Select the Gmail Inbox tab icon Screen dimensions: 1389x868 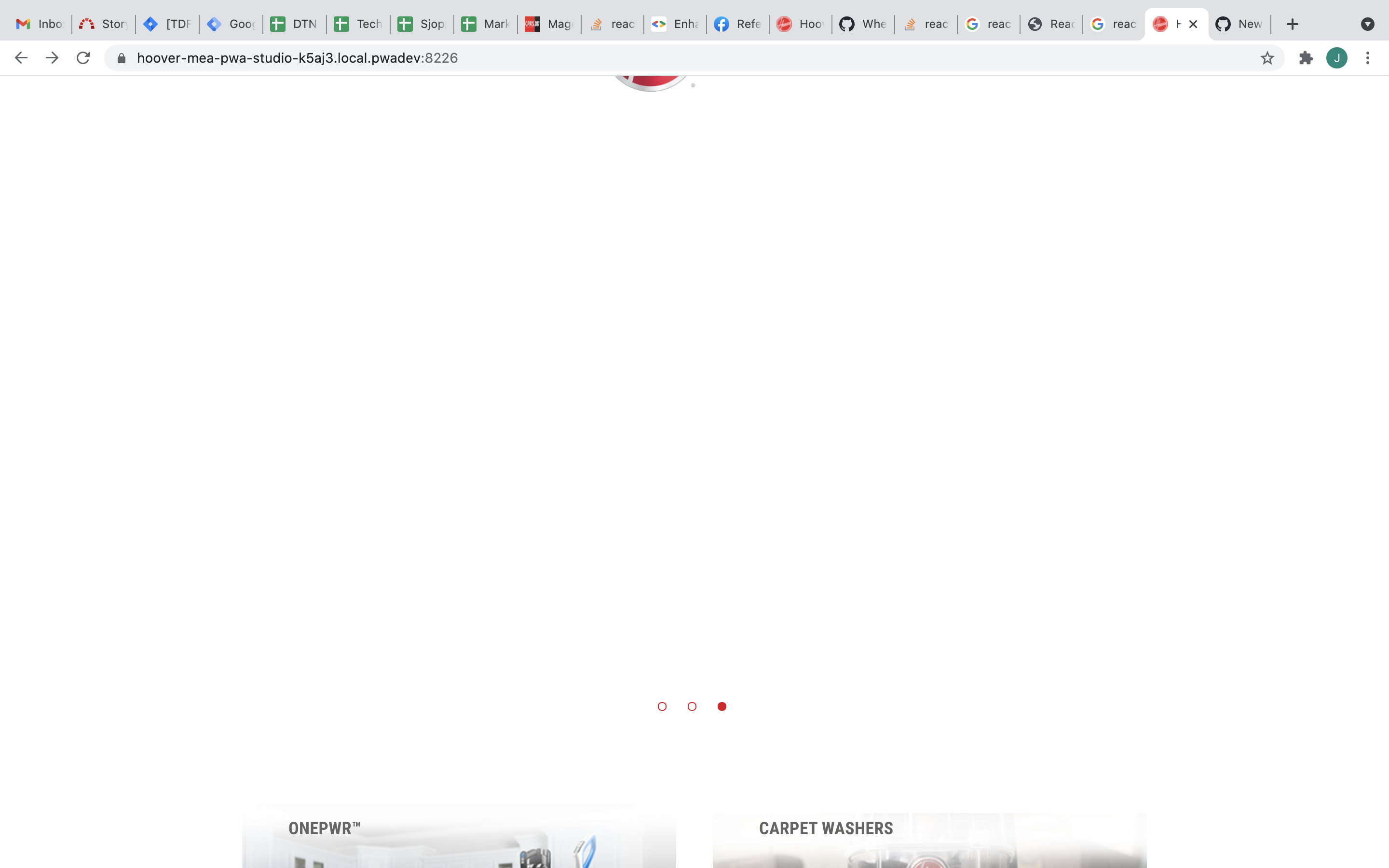coord(23,24)
